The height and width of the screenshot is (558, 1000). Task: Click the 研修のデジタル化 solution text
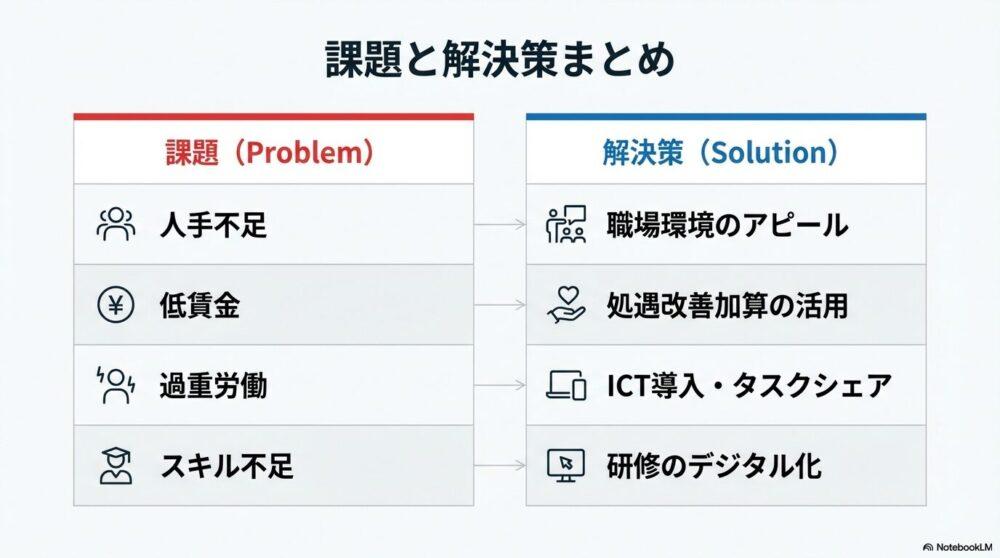[x=714, y=465]
